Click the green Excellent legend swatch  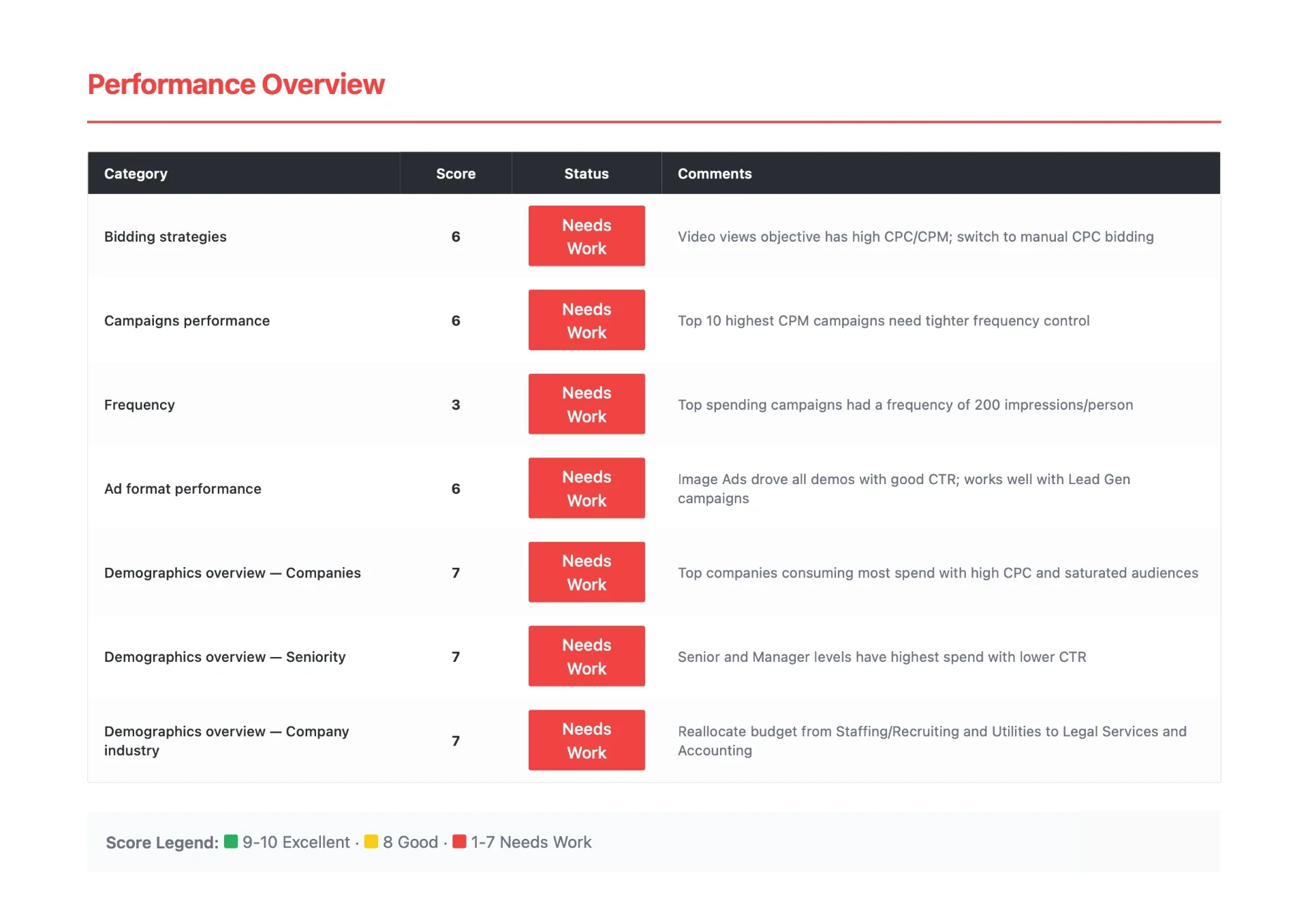(231, 842)
